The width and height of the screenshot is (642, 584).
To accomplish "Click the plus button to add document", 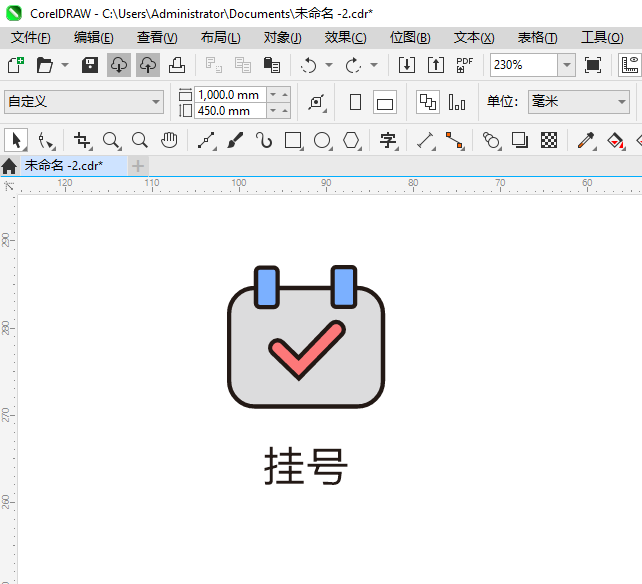I will (x=138, y=166).
